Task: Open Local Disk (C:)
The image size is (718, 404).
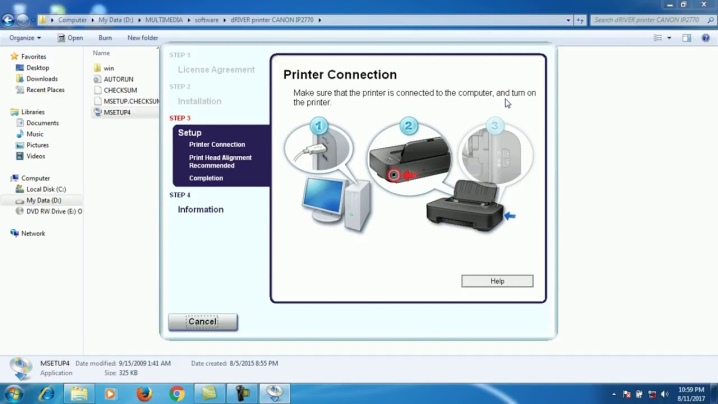Action: click(x=46, y=189)
